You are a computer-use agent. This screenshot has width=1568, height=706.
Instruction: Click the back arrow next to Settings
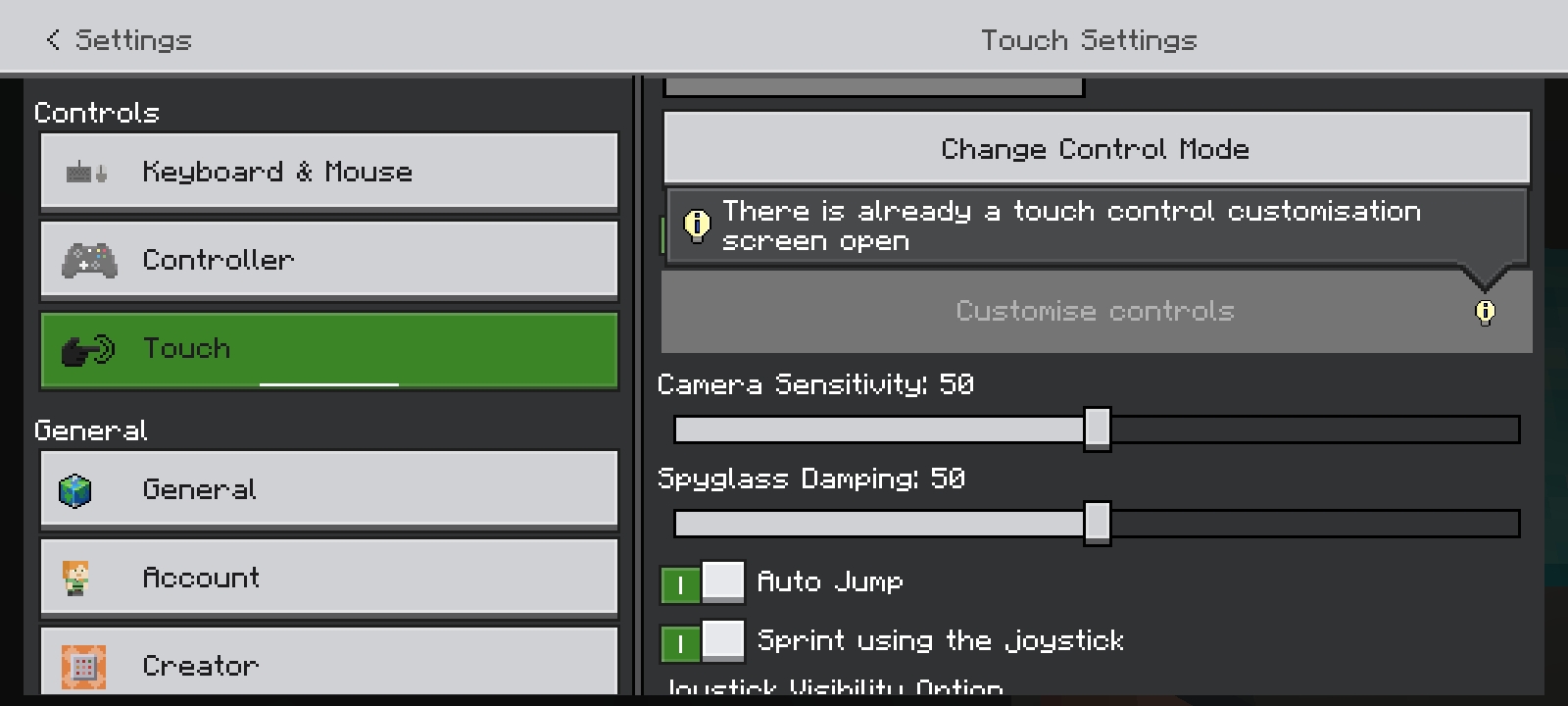(x=53, y=40)
